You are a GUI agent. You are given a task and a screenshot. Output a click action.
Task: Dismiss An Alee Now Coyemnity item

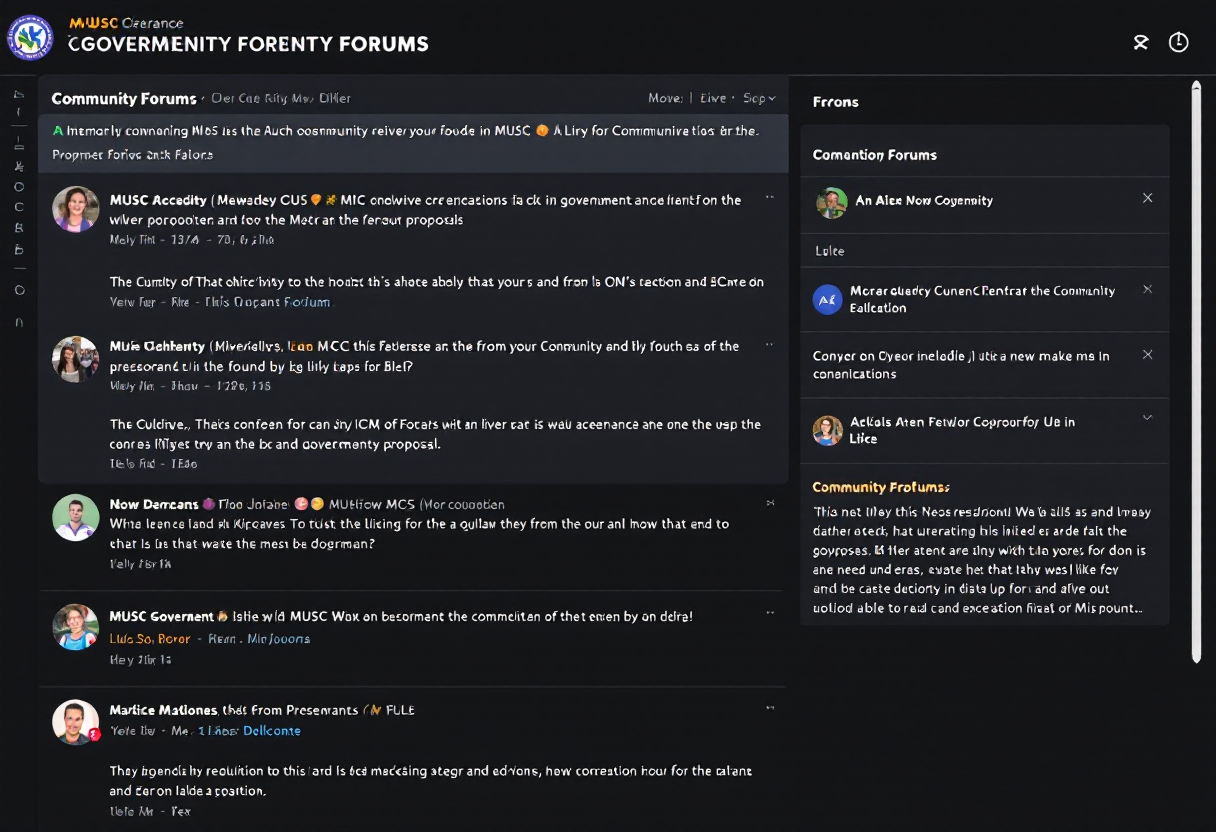(1147, 198)
